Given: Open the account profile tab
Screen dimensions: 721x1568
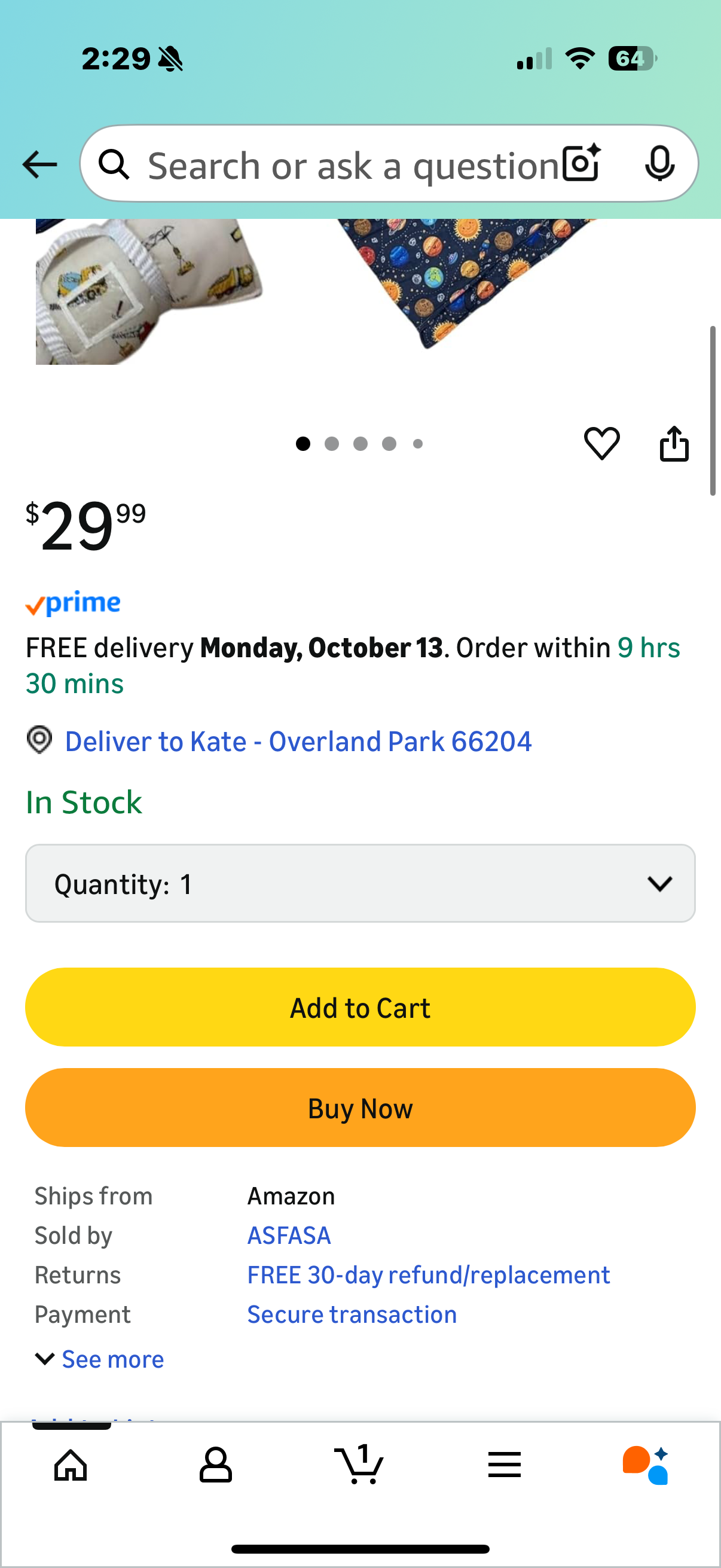Looking at the screenshot, I should [215, 1465].
